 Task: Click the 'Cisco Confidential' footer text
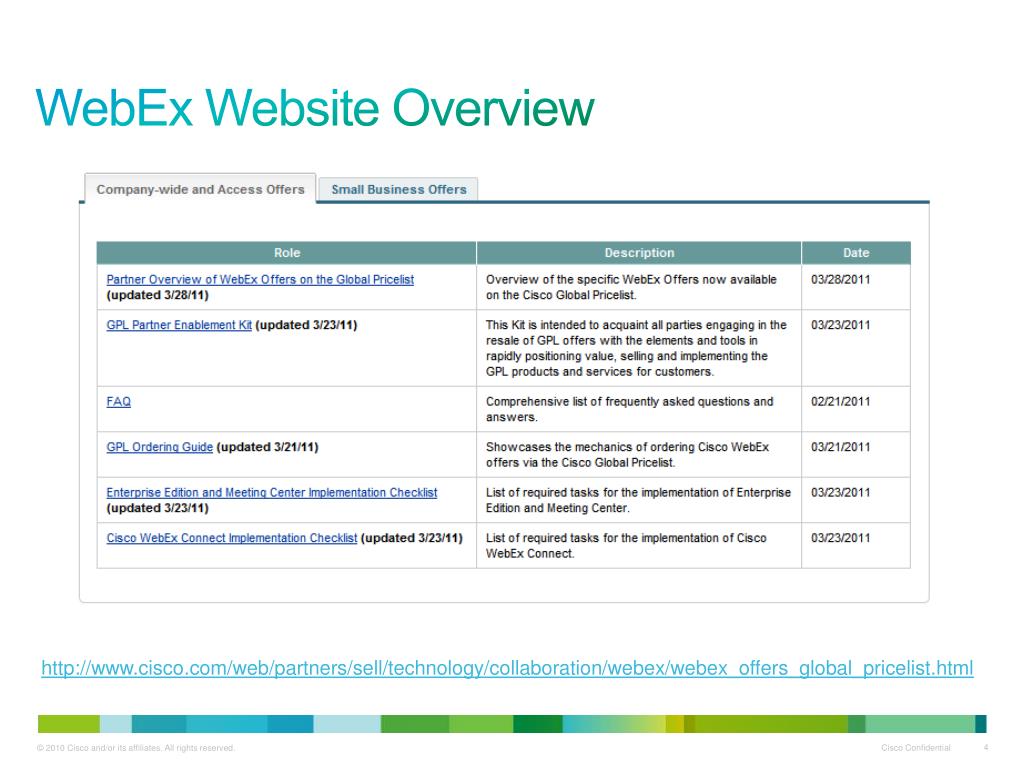click(916, 748)
